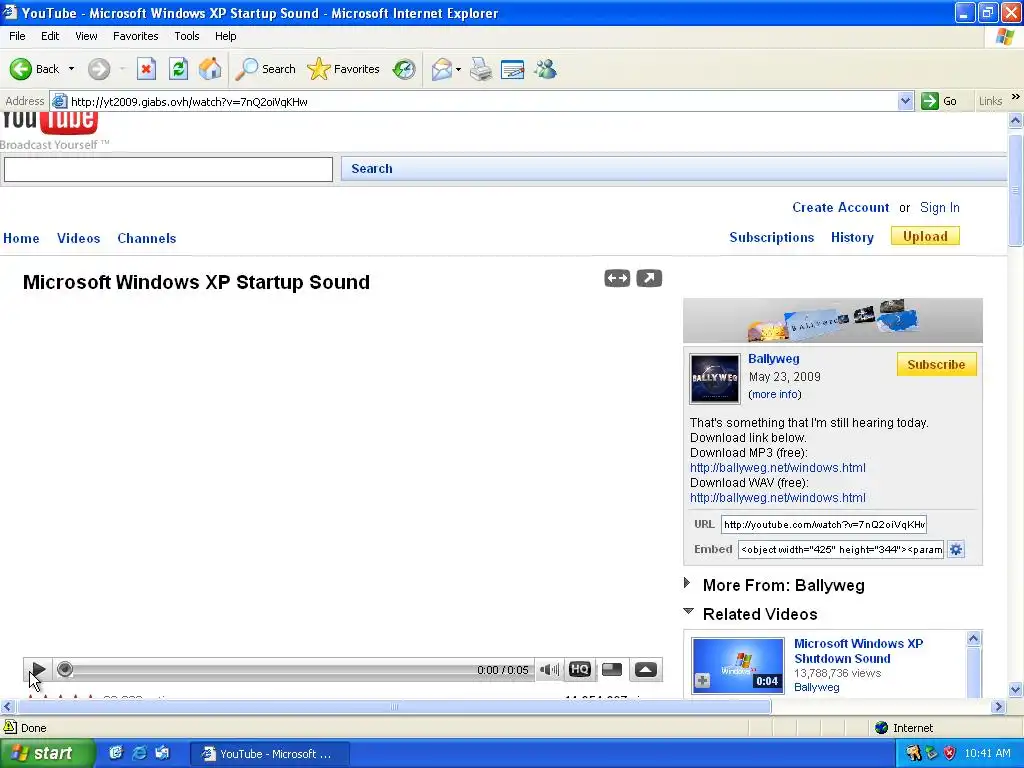Click the Sign In link
Viewport: 1024px width, 768px height.
940,207
